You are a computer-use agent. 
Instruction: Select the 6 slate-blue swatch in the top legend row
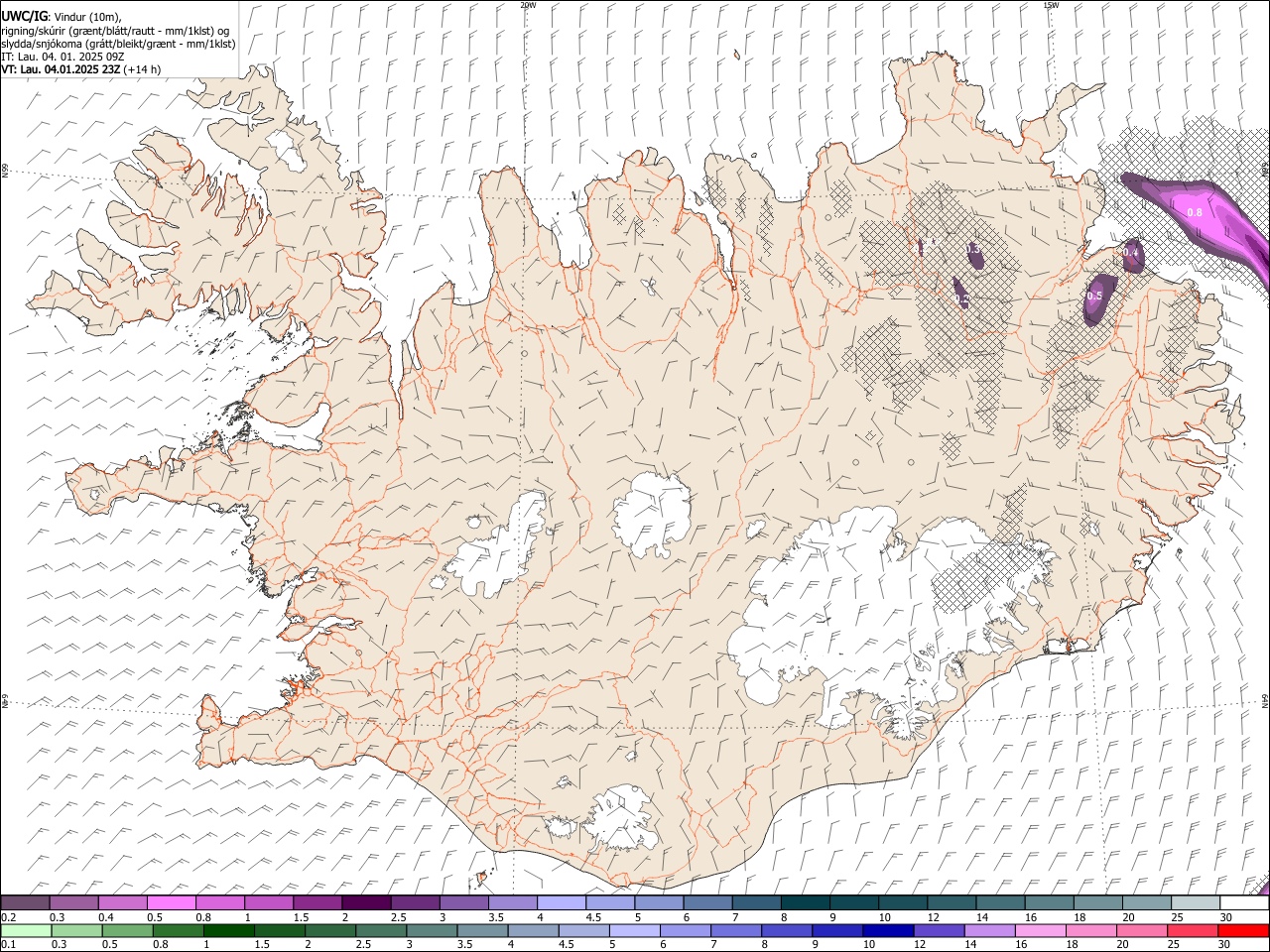[x=707, y=902]
